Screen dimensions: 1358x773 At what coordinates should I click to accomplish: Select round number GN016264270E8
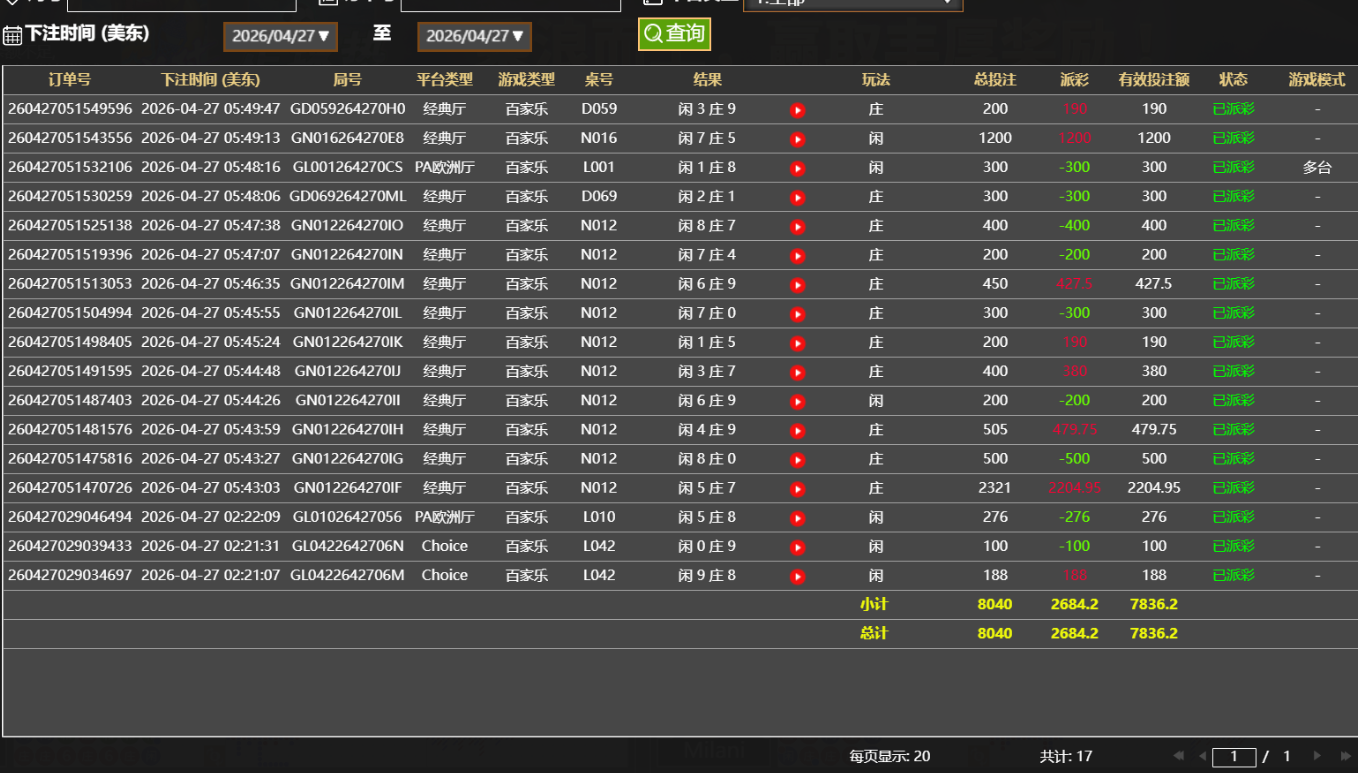point(348,138)
